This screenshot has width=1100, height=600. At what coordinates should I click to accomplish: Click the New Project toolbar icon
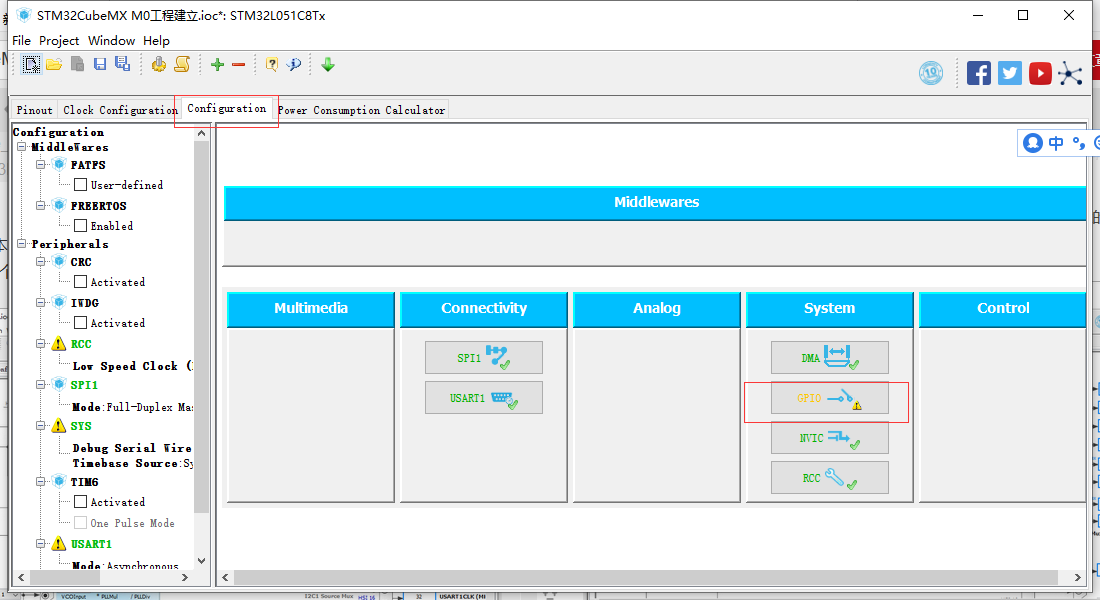coord(31,65)
